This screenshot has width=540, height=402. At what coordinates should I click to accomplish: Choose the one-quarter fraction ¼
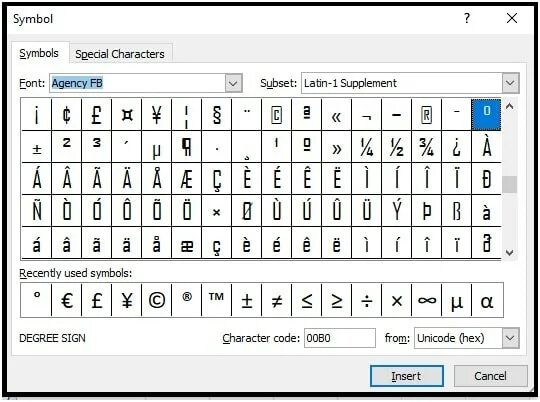coord(366,147)
